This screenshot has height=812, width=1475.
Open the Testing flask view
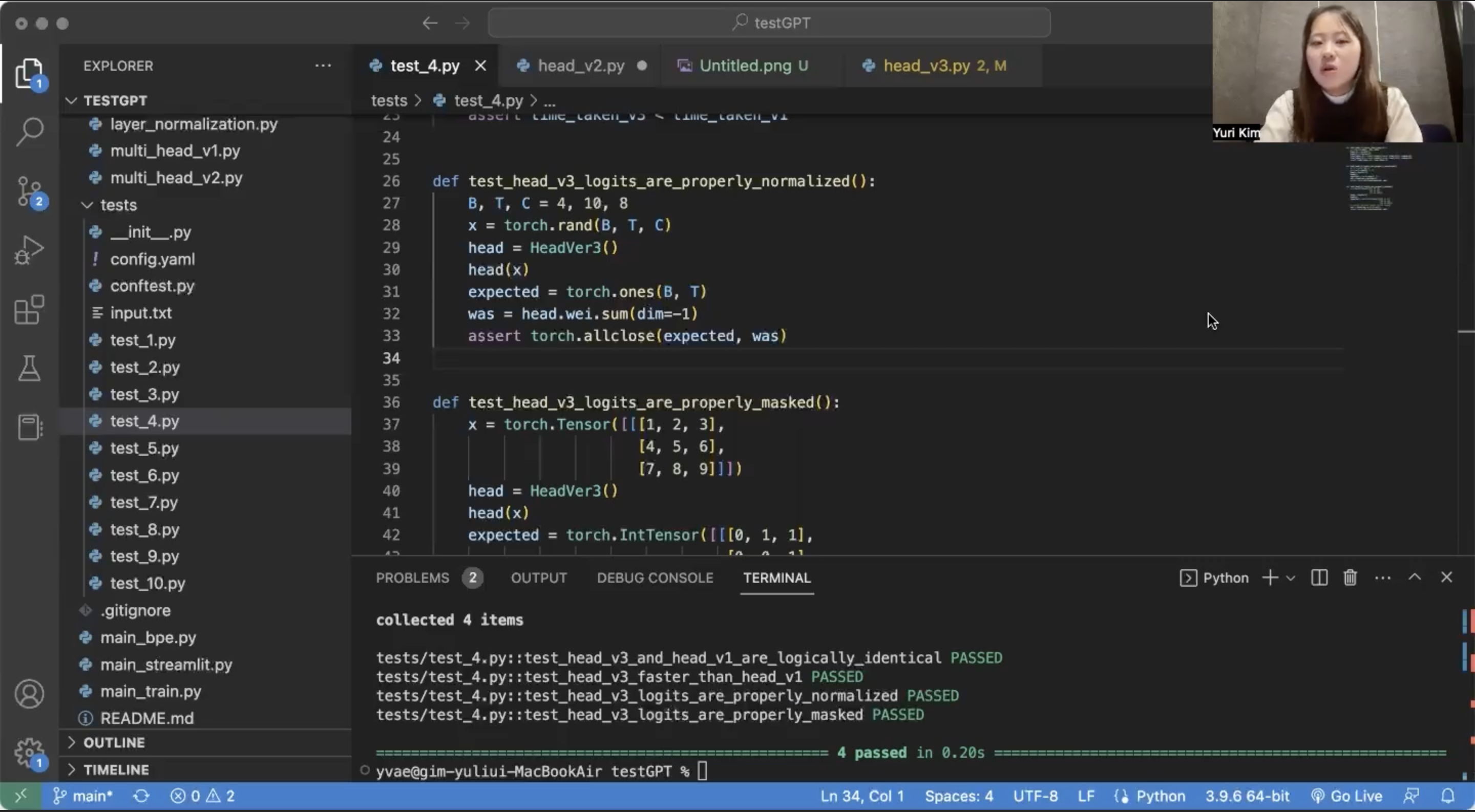point(29,368)
